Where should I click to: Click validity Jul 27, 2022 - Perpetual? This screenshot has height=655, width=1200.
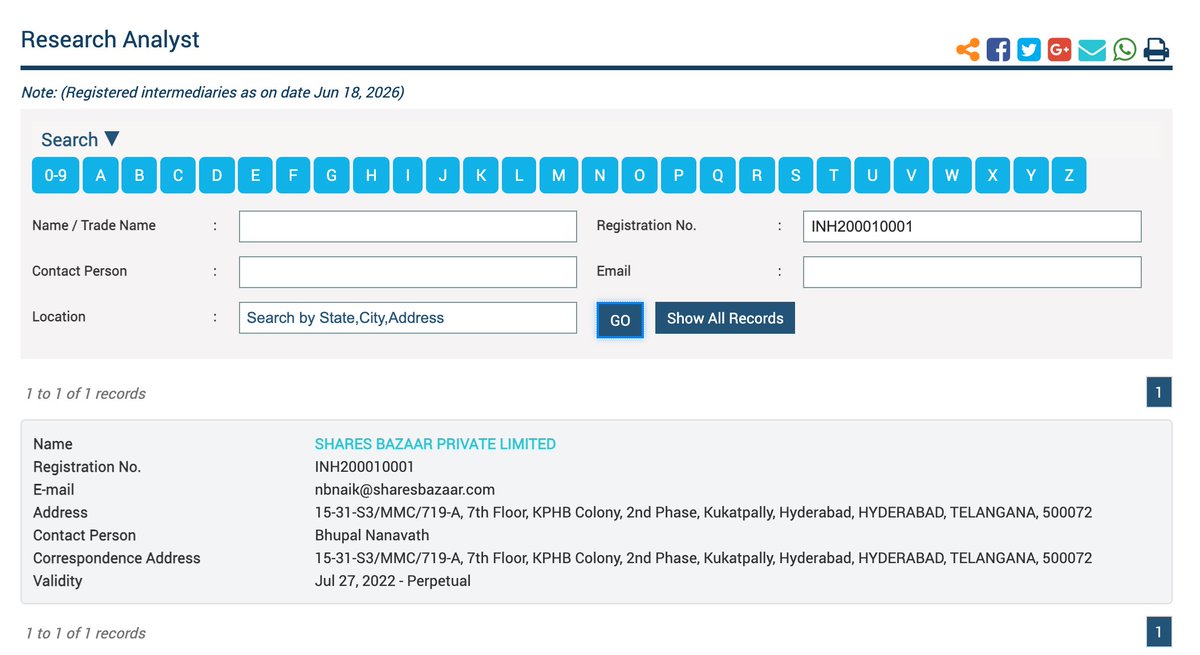click(x=393, y=581)
